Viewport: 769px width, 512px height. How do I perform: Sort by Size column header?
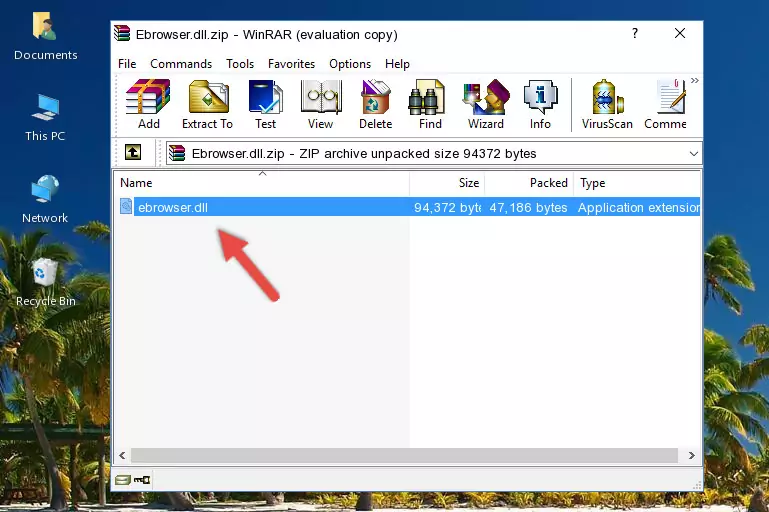447,183
